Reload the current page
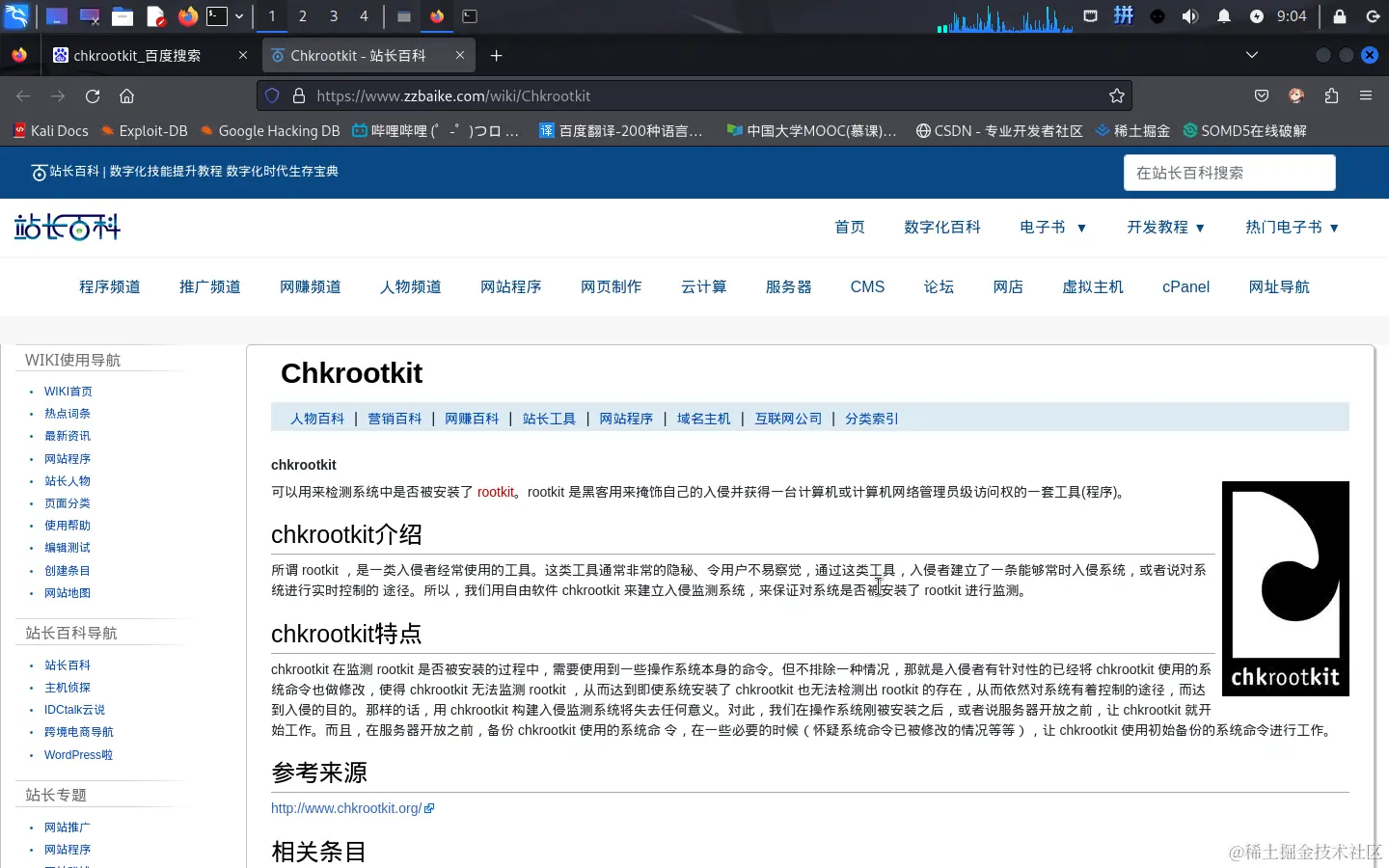The image size is (1389, 868). (x=93, y=95)
